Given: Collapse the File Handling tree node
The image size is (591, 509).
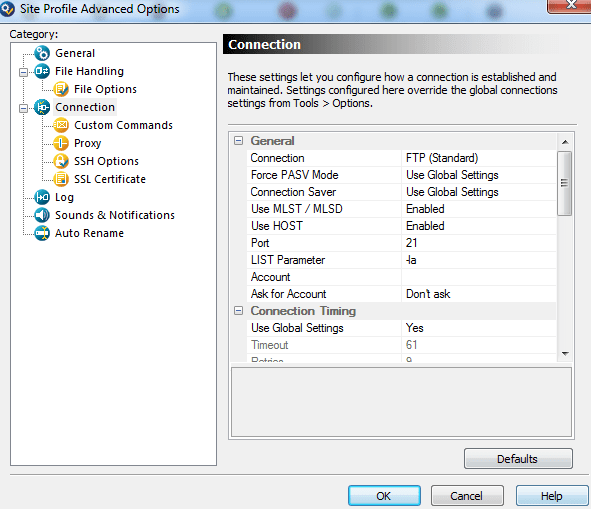Looking at the screenshot, I should [23, 72].
